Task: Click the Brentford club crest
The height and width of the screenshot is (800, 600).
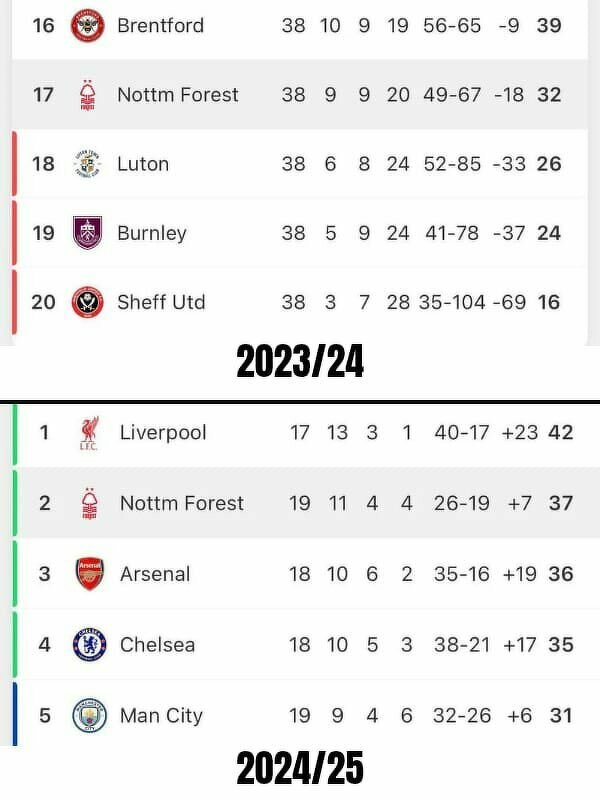Action: 88,25
